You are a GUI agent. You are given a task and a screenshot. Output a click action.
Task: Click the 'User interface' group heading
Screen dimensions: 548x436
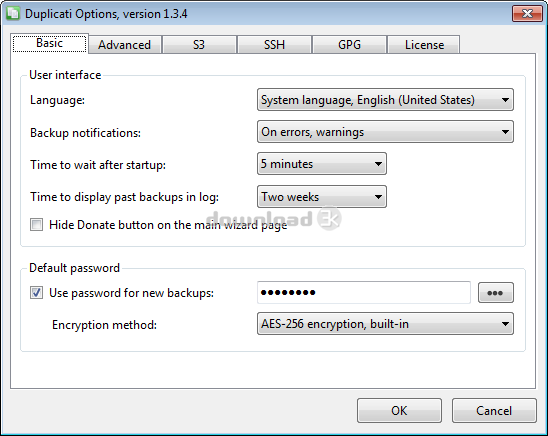(65, 75)
